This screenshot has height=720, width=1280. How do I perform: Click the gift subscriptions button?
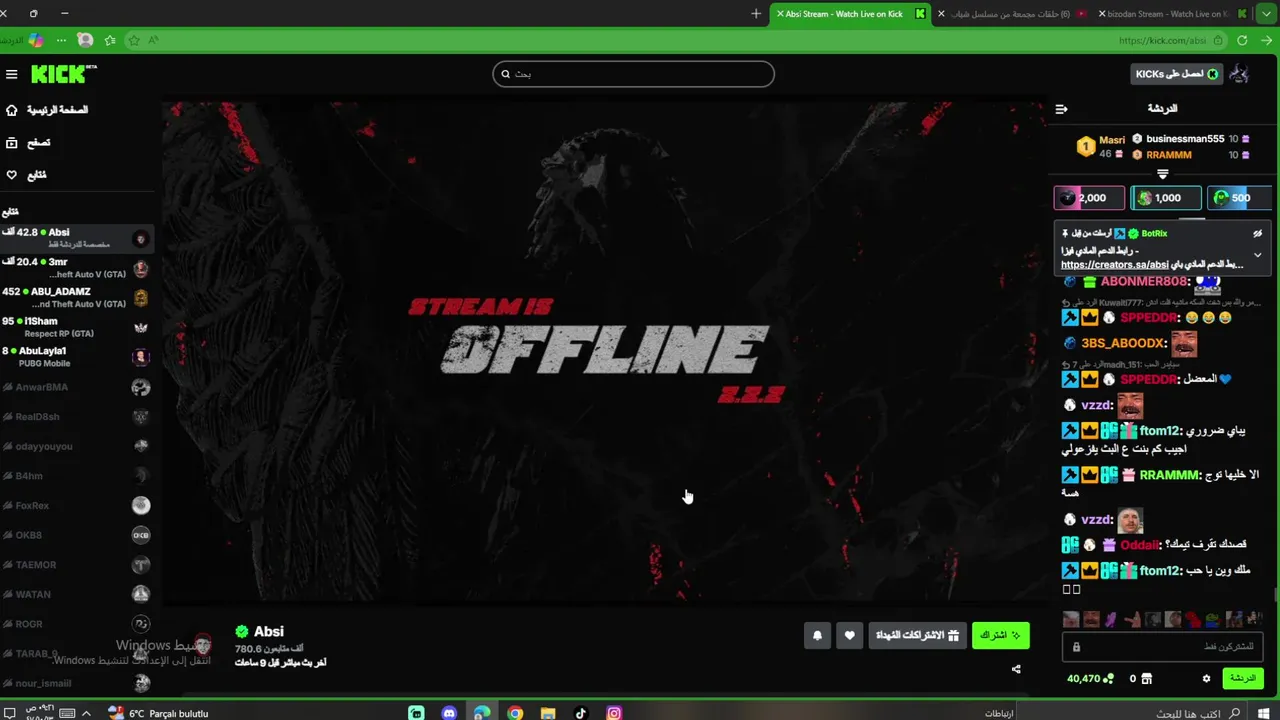pyautogui.click(x=917, y=635)
